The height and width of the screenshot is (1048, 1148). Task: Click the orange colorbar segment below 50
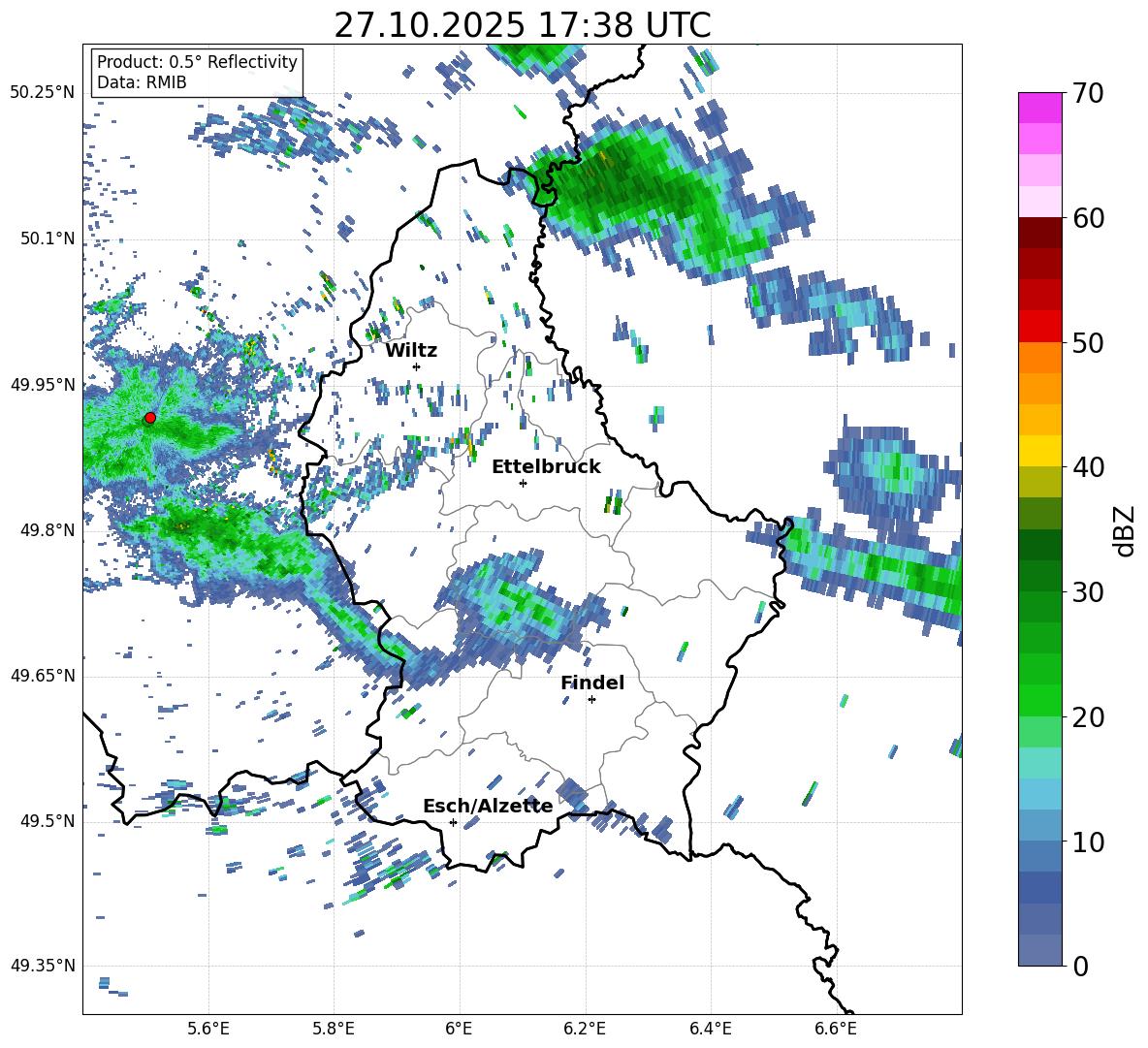pos(1039,358)
